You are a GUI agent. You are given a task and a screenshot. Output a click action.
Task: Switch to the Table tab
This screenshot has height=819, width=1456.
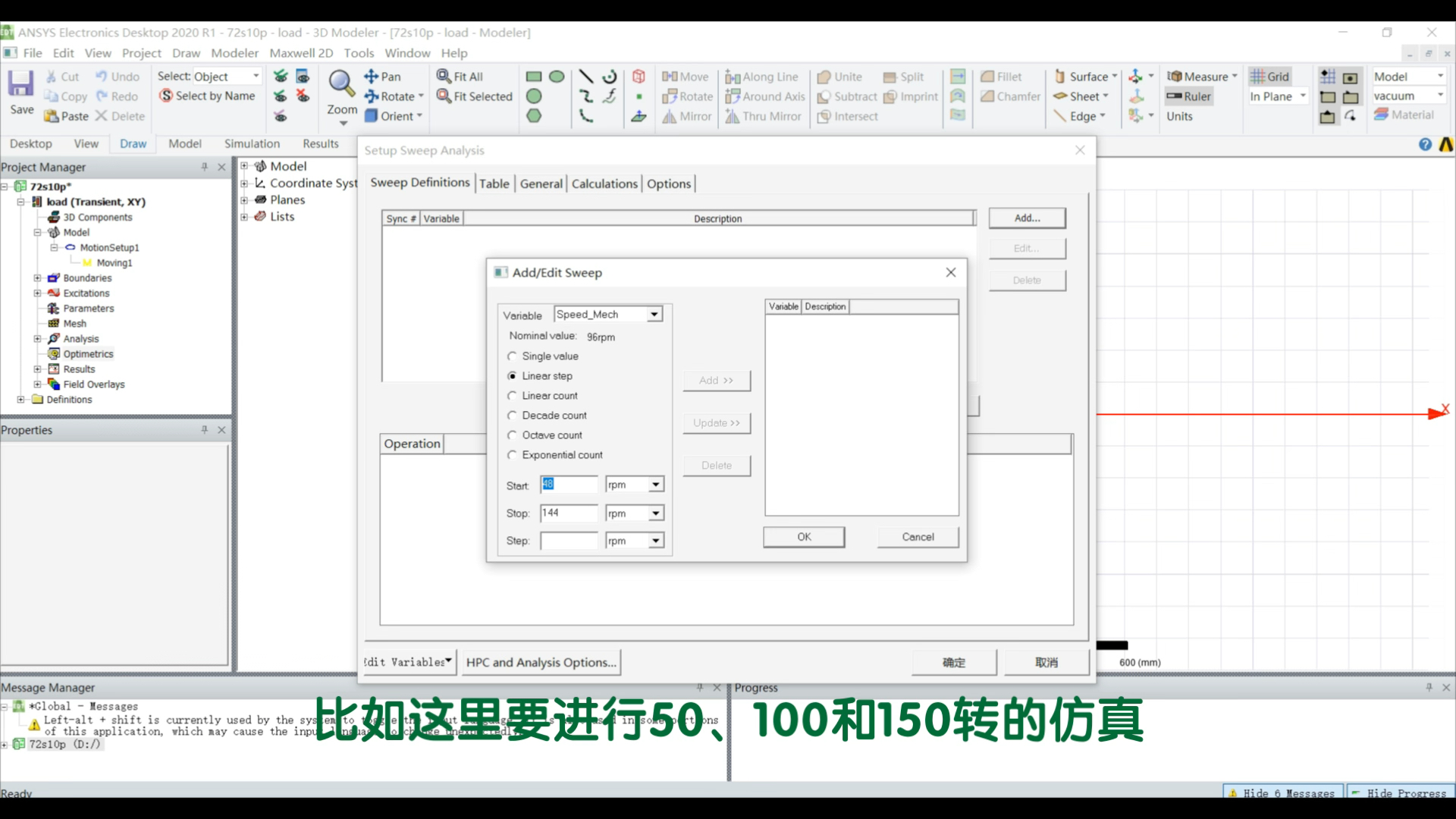click(494, 183)
